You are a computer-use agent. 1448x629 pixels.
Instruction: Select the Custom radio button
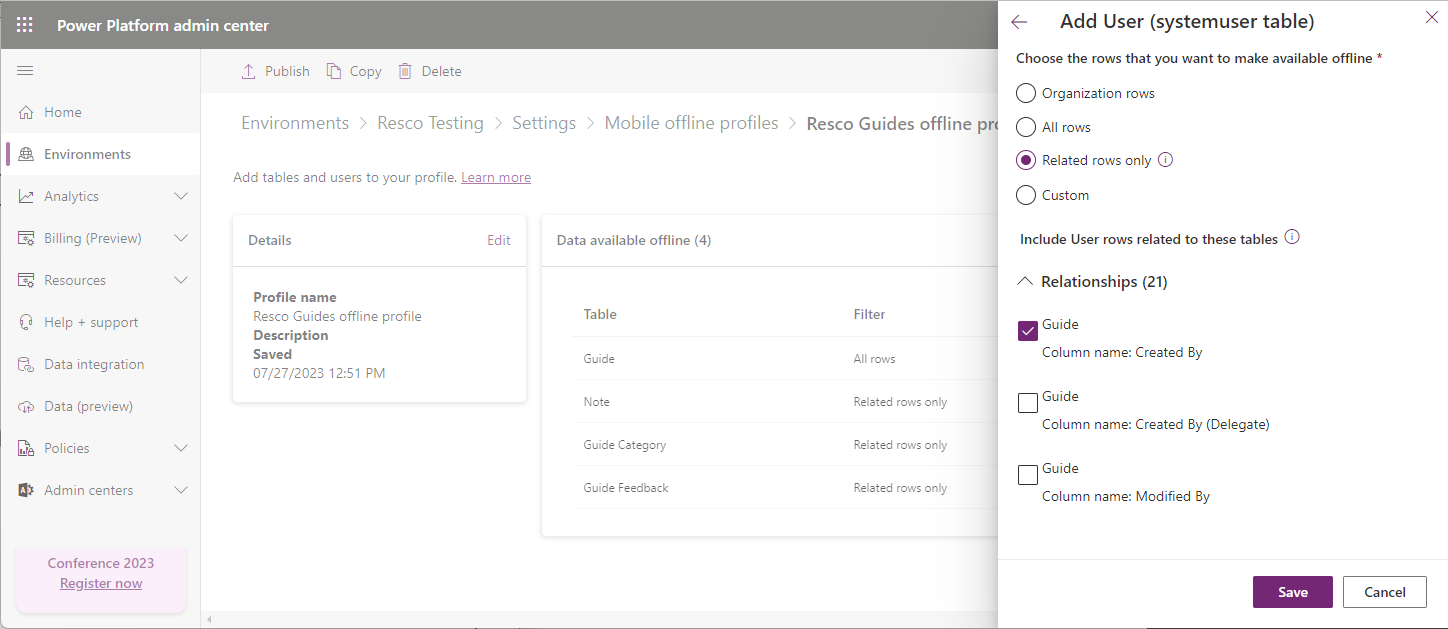pos(1026,195)
